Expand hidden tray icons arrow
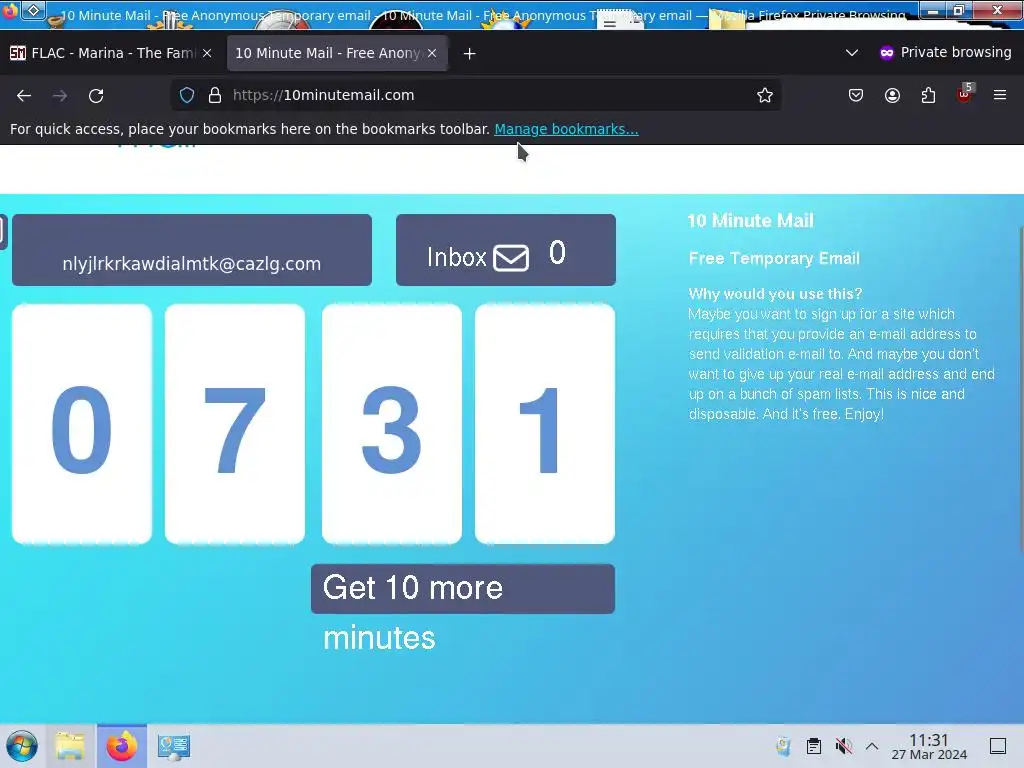The image size is (1024, 768). 872,746
